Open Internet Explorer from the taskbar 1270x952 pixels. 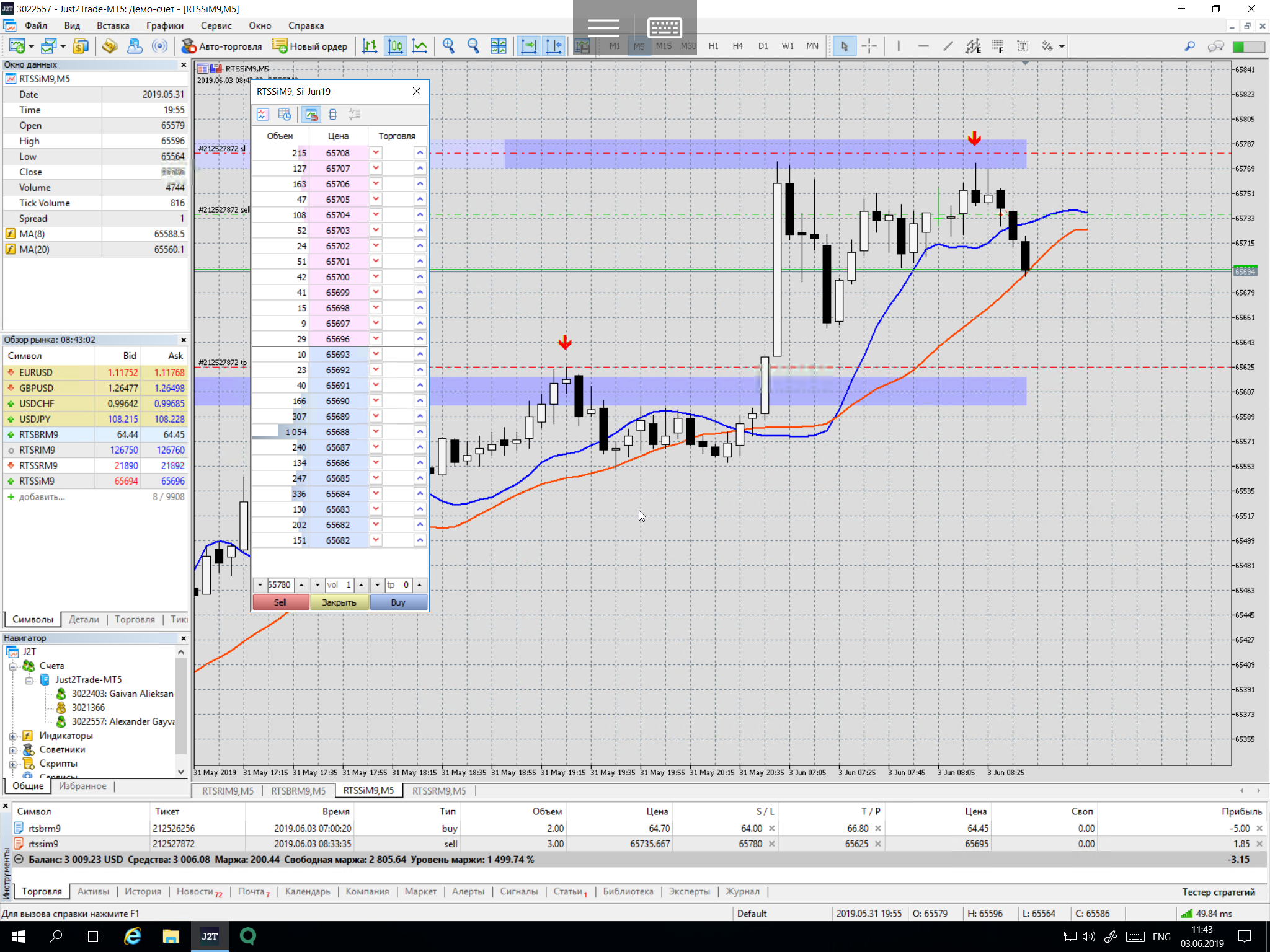coord(132,936)
